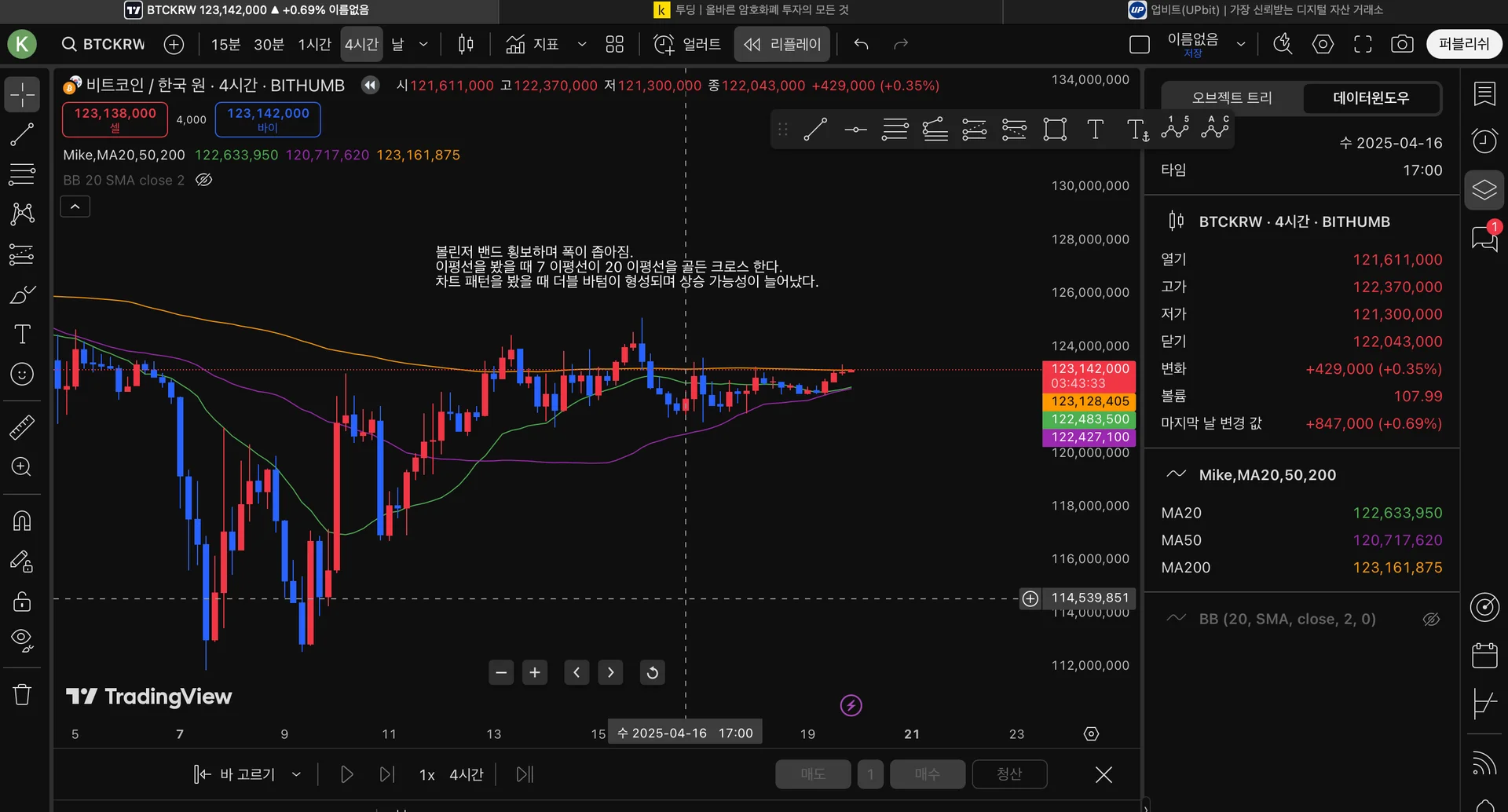The width and height of the screenshot is (1508, 812).
Task: Open the 이름없음 layout dropdown arrow
Action: tap(1241, 44)
